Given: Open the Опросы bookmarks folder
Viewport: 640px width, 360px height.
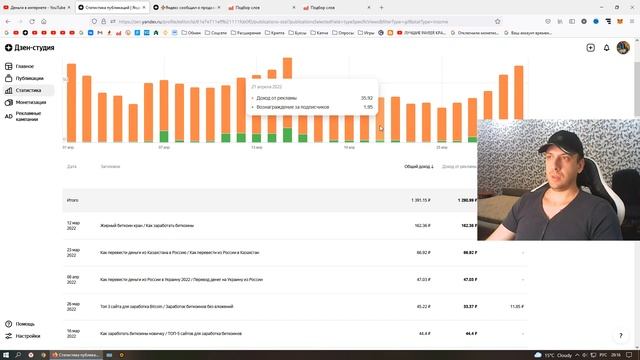Looking at the screenshot, I should [x=343, y=33].
